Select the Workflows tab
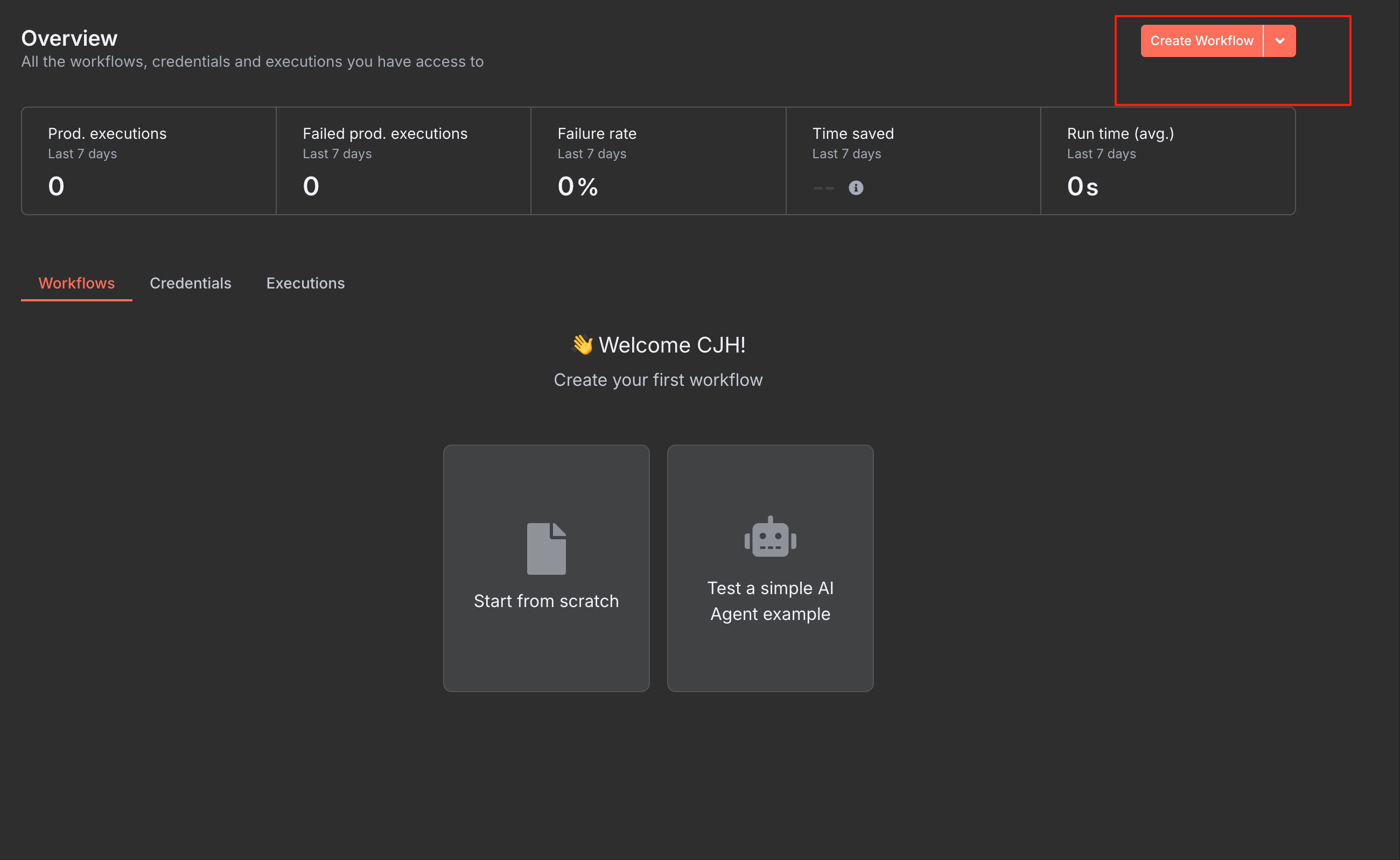Screen dimensions: 1400x860 (76, 283)
